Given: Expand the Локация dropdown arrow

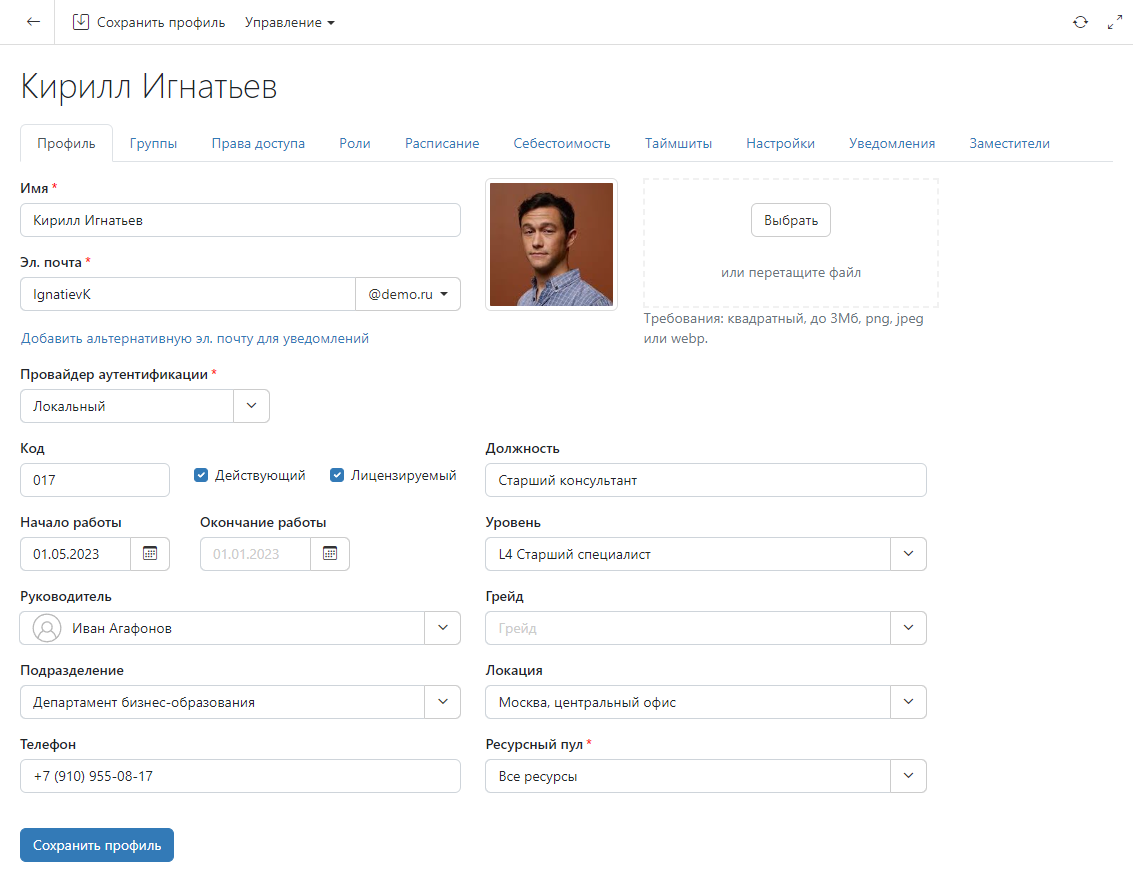Looking at the screenshot, I should [x=908, y=702].
